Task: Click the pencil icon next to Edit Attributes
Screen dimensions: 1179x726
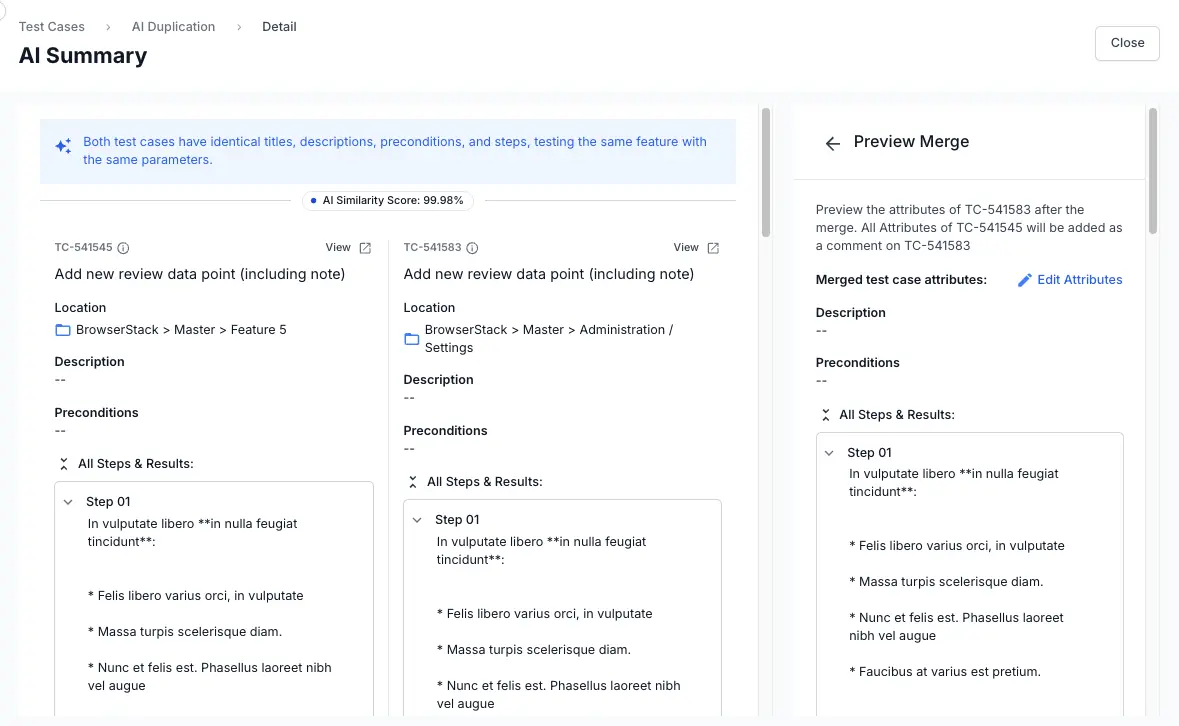Action: pos(1025,280)
